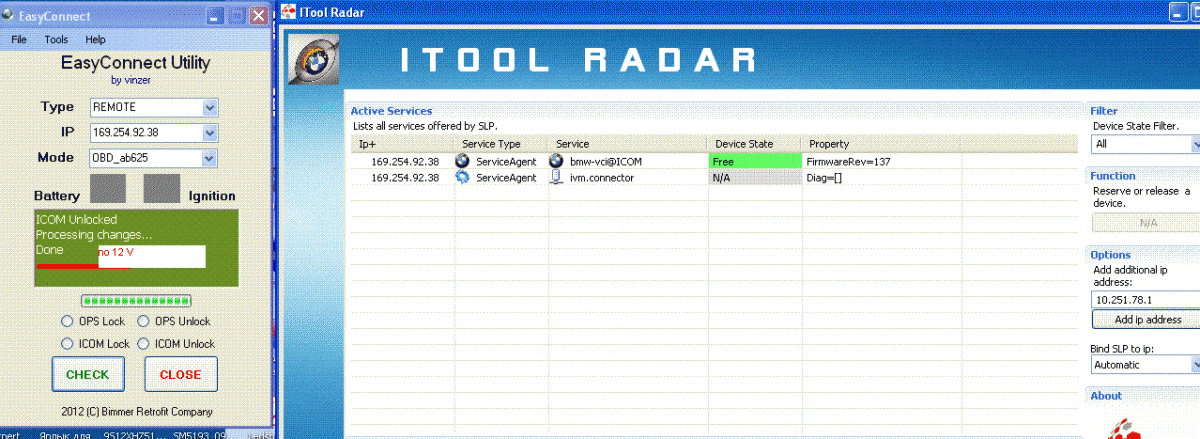The height and width of the screenshot is (439, 1200).
Task: Click the 2012 Bimmer Retrofit Company copyright text
Action: coord(136,411)
